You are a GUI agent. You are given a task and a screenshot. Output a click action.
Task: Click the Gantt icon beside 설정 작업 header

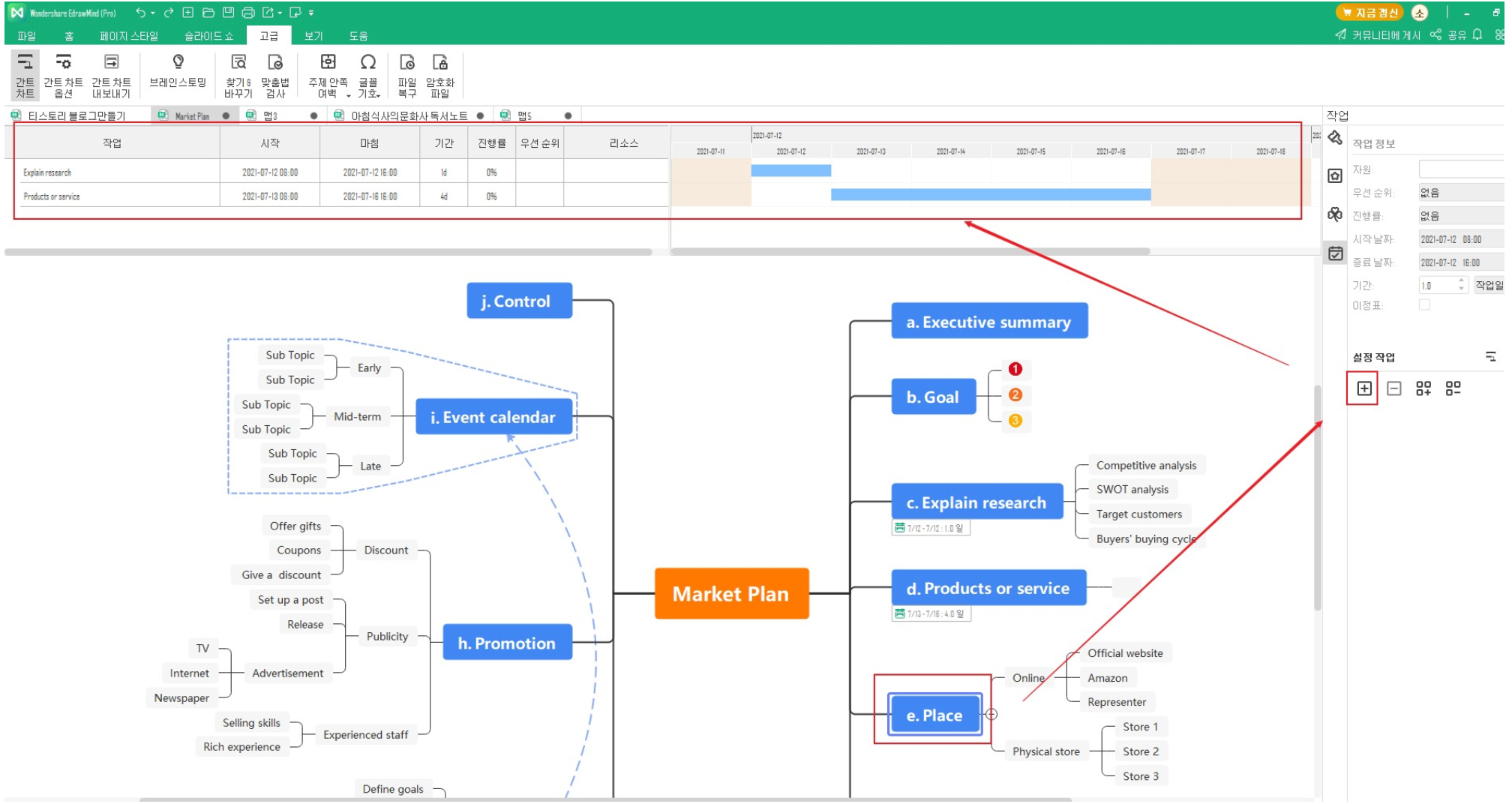click(1490, 357)
